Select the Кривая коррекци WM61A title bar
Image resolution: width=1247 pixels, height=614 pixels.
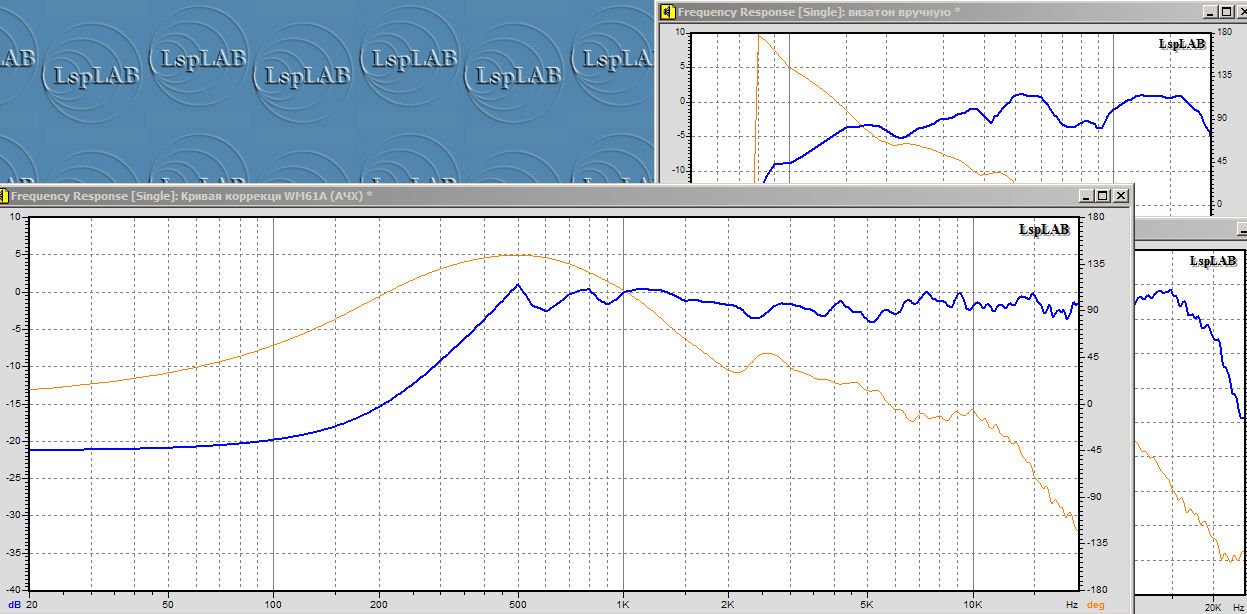point(567,196)
